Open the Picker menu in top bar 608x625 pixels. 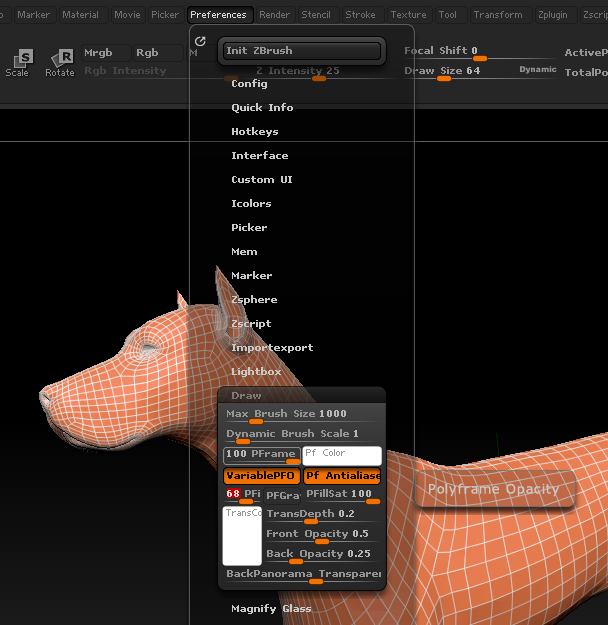(x=165, y=15)
